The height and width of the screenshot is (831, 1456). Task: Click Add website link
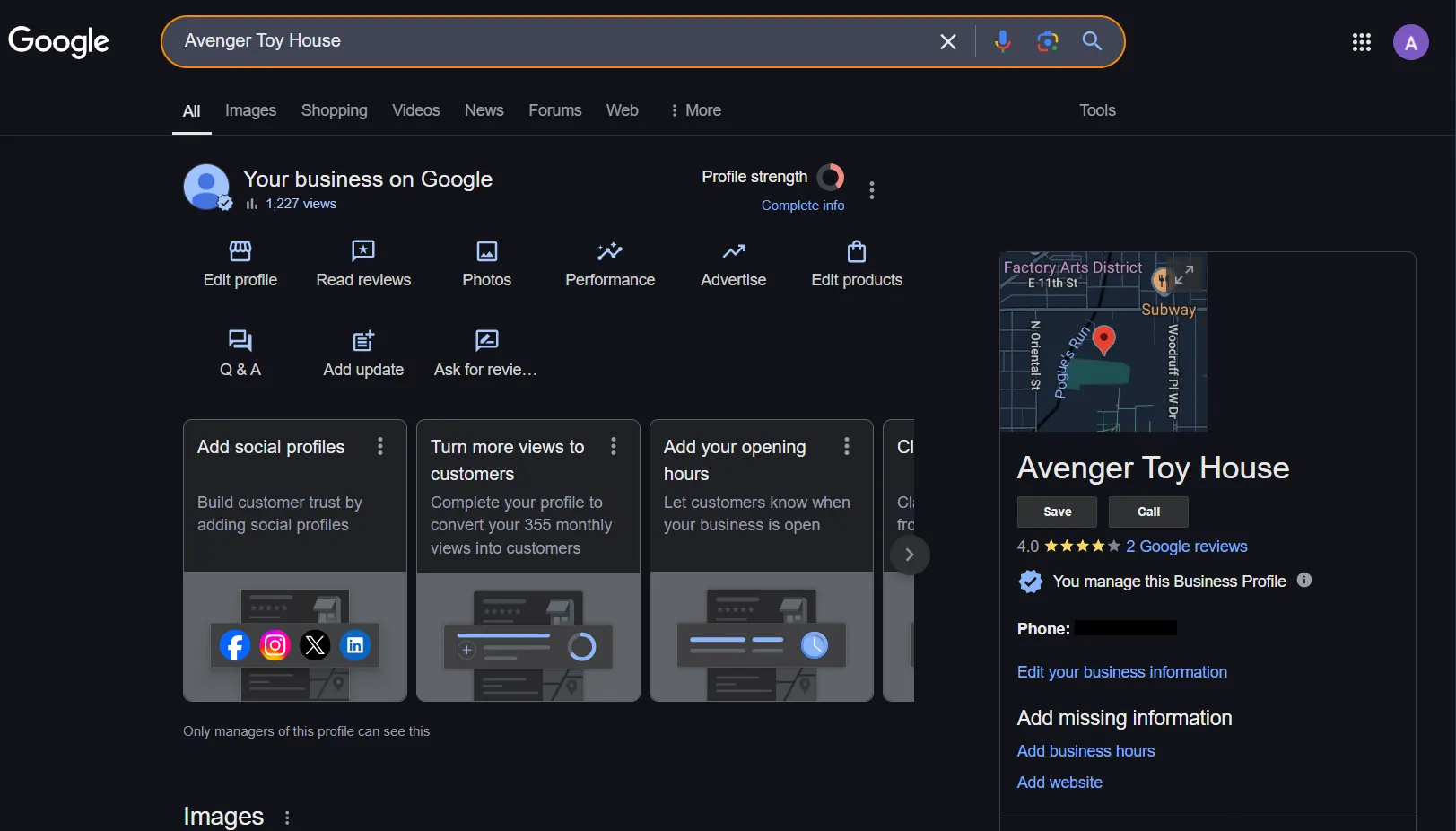click(x=1059, y=783)
